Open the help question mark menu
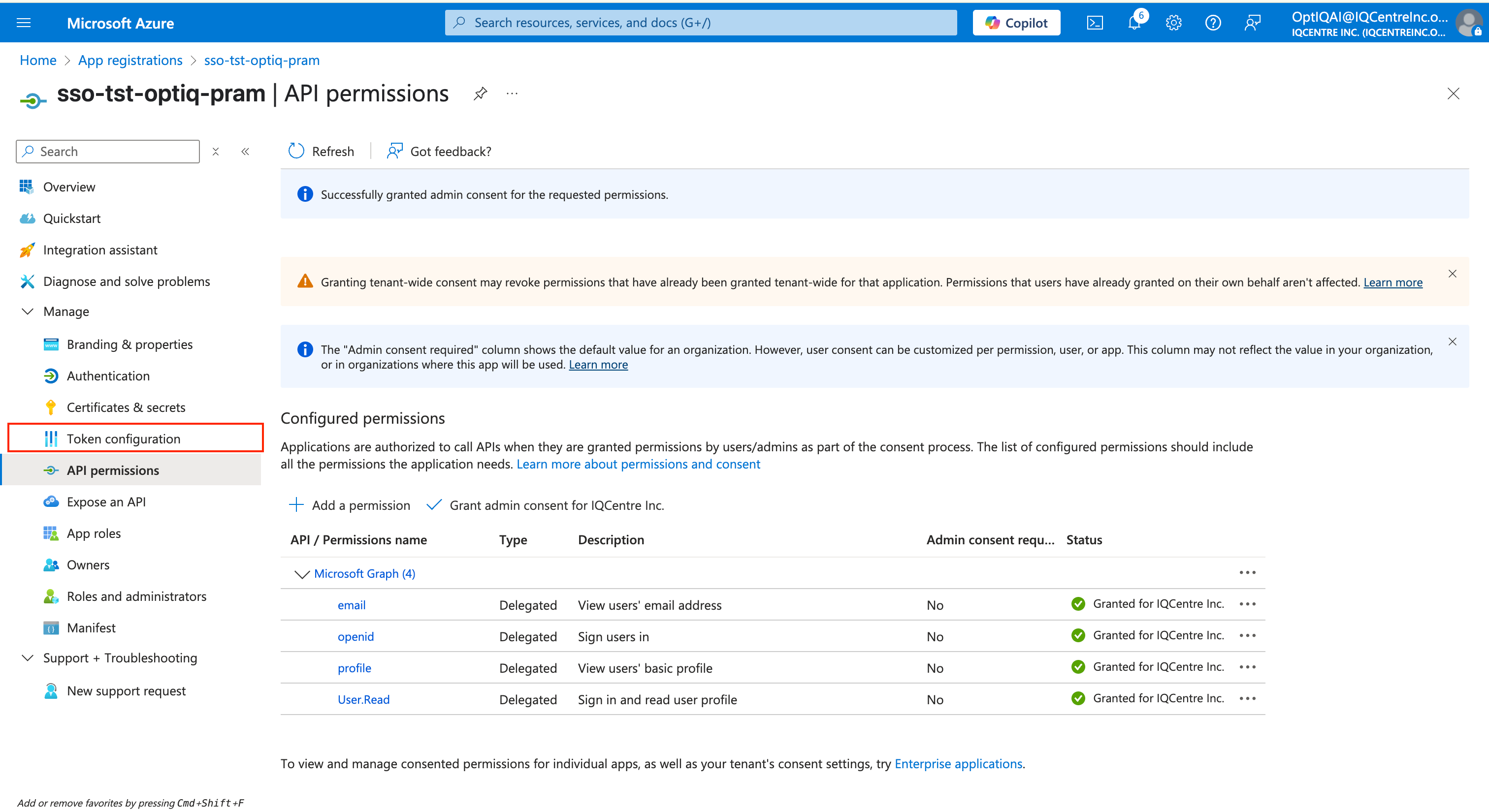Screen dimensions: 1489x812 (1213, 23)
